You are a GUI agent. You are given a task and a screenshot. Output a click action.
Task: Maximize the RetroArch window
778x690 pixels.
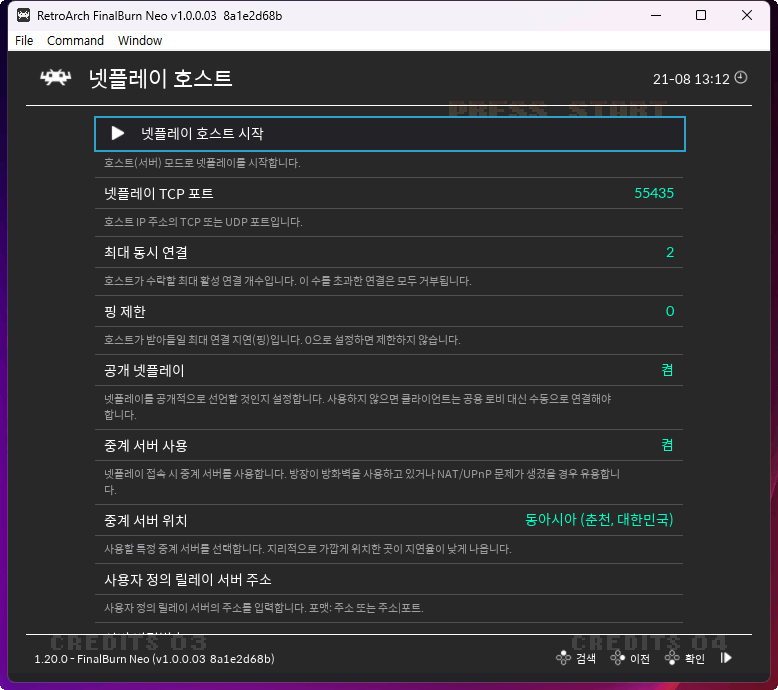pos(701,15)
